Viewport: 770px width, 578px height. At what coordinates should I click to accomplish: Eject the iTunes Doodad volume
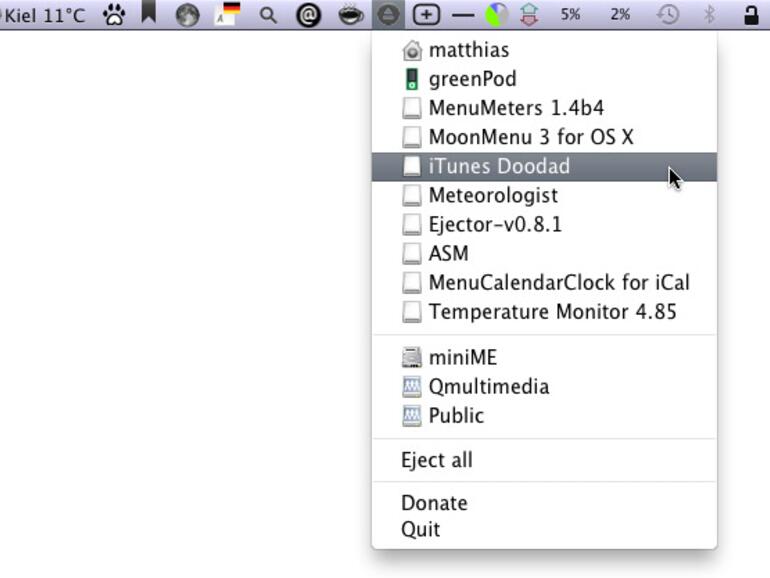point(499,166)
